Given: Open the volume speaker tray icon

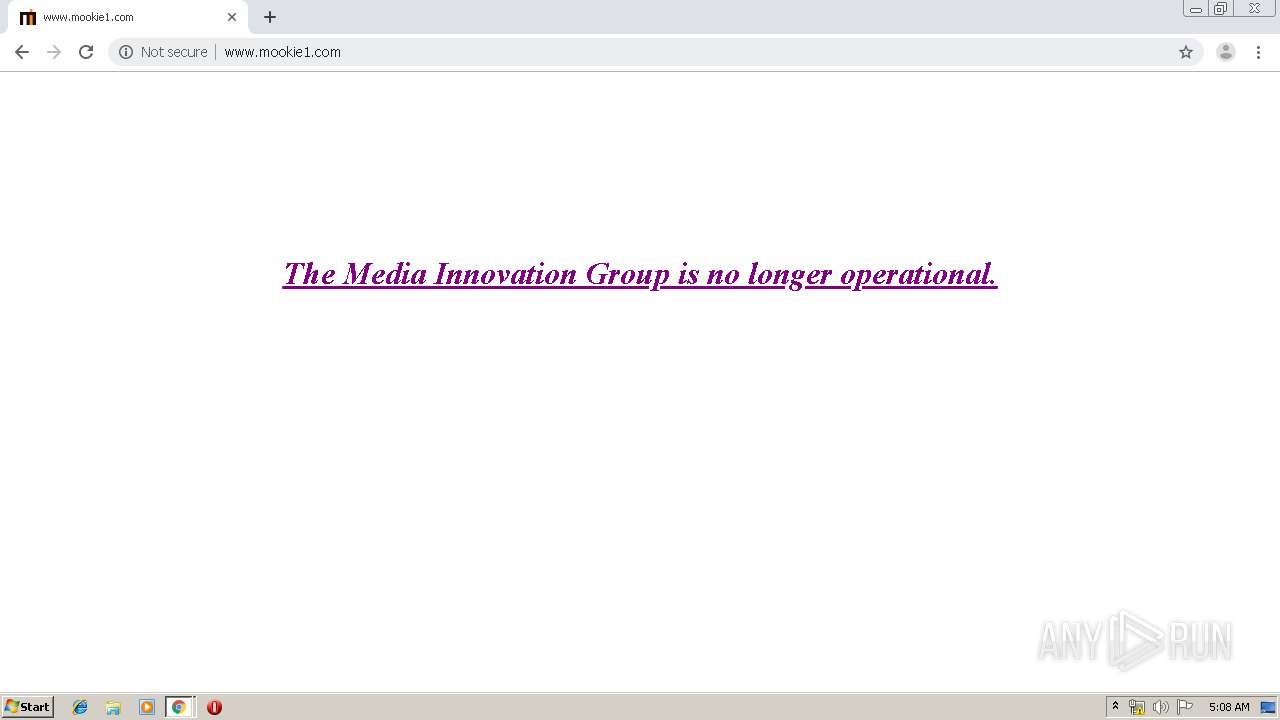Looking at the screenshot, I should (x=1161, y=707).
